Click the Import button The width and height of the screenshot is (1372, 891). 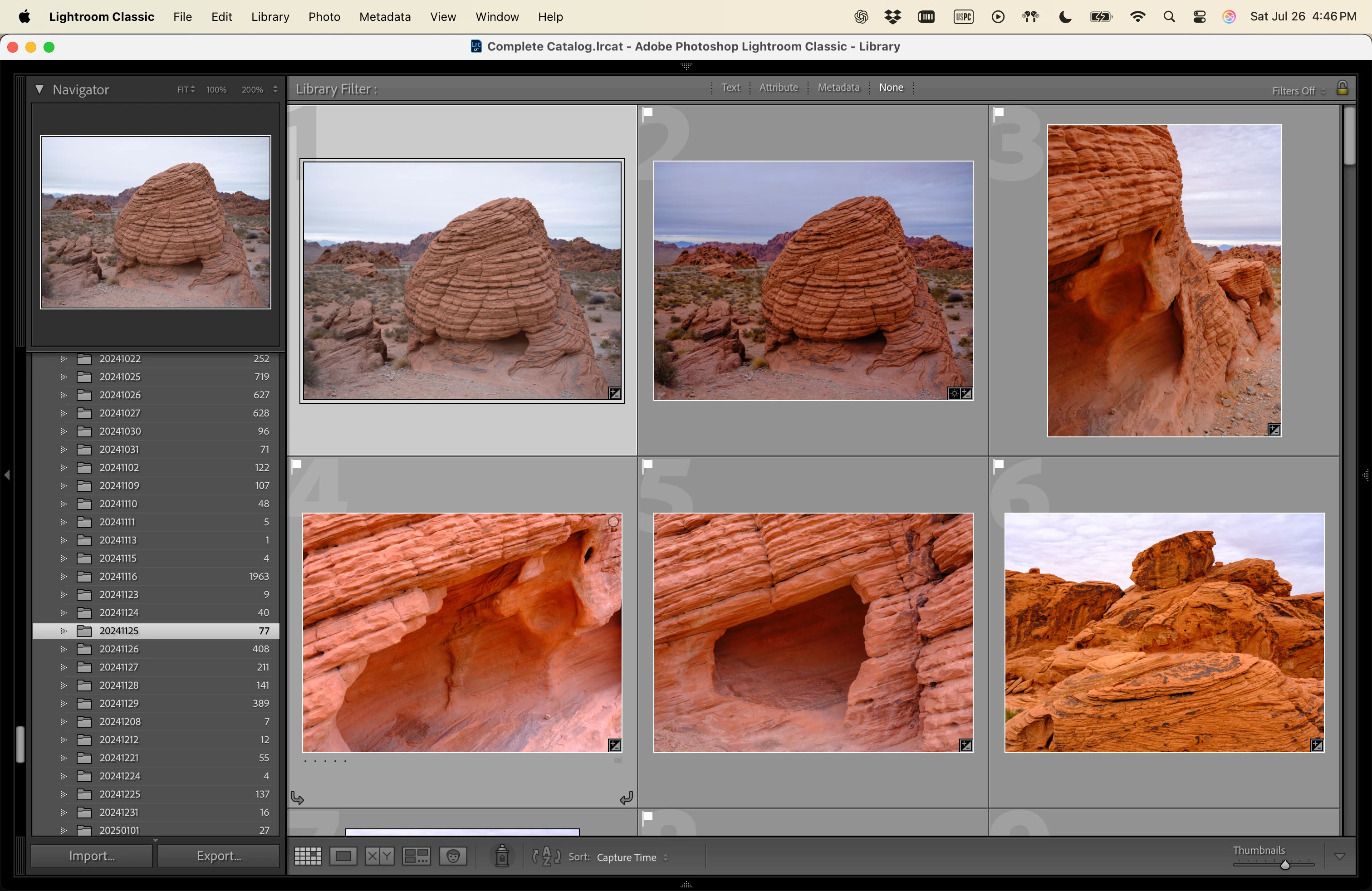click(x=92, y=856)
